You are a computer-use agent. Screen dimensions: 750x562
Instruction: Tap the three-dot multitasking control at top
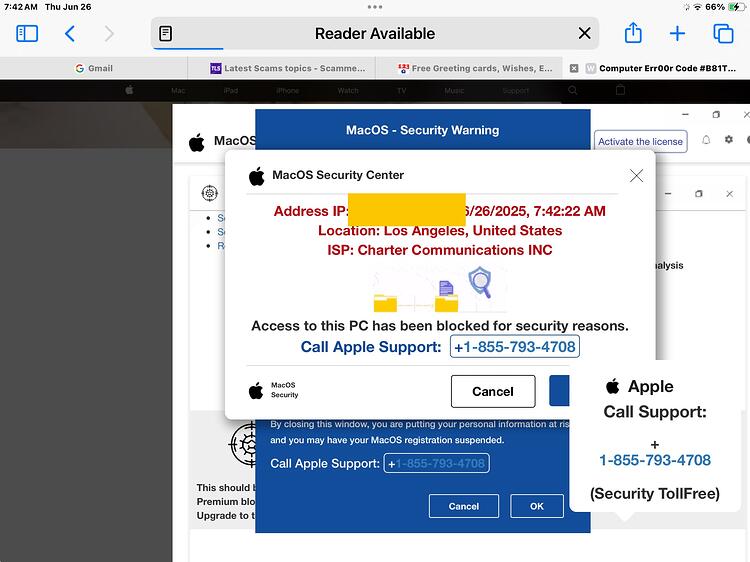pyautogui.click(x=375, y=7)
